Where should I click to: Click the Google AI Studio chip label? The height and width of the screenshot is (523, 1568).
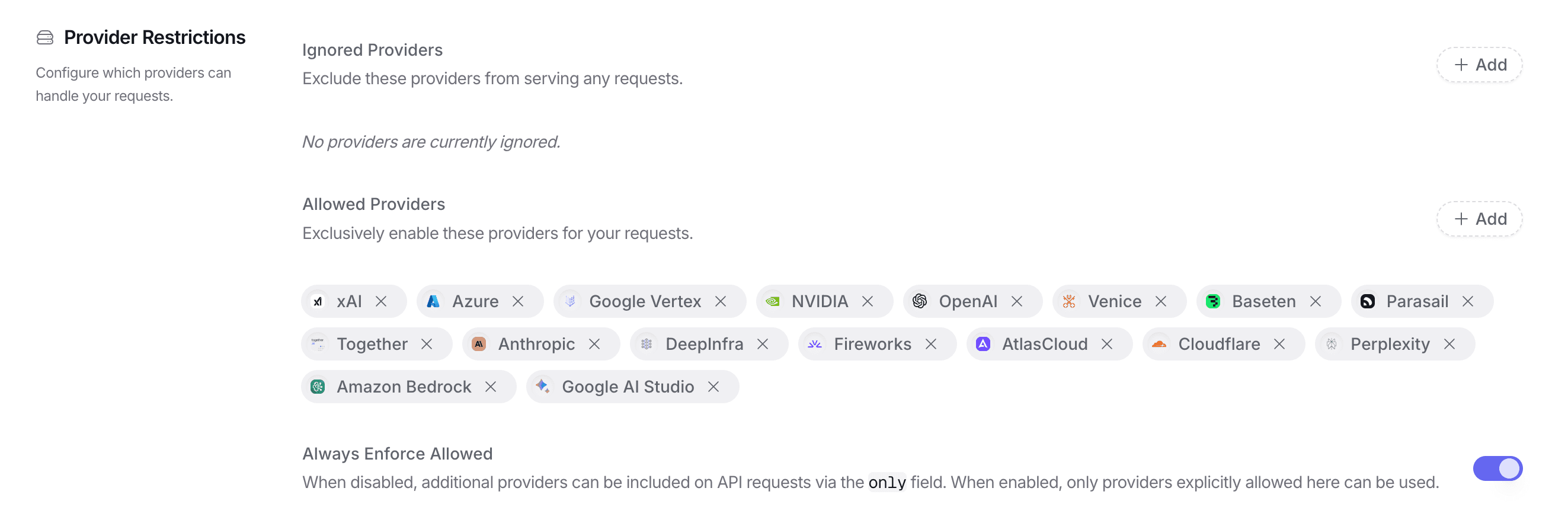628,387
